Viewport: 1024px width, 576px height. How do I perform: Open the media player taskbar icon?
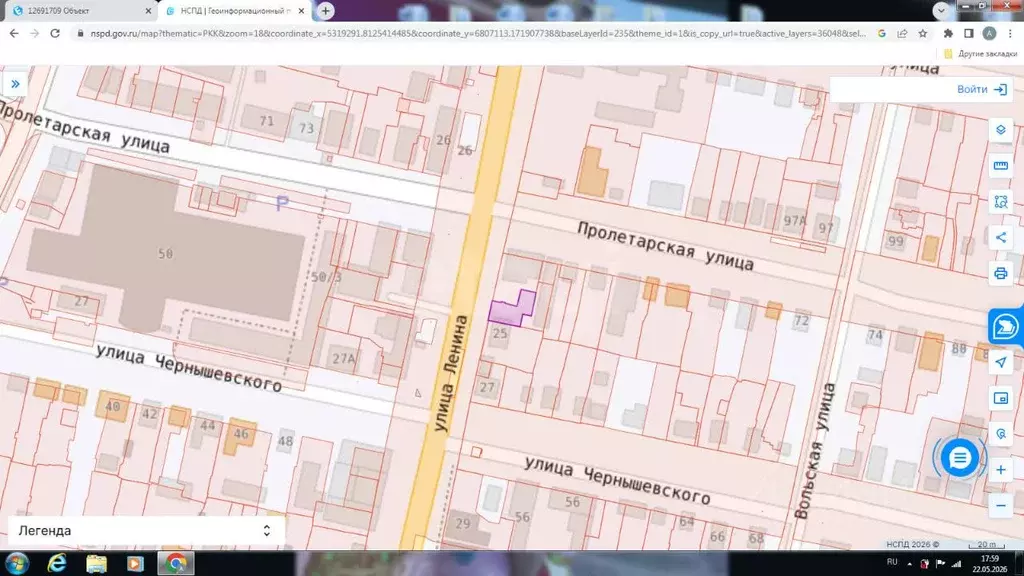click(x=135, y=563)
